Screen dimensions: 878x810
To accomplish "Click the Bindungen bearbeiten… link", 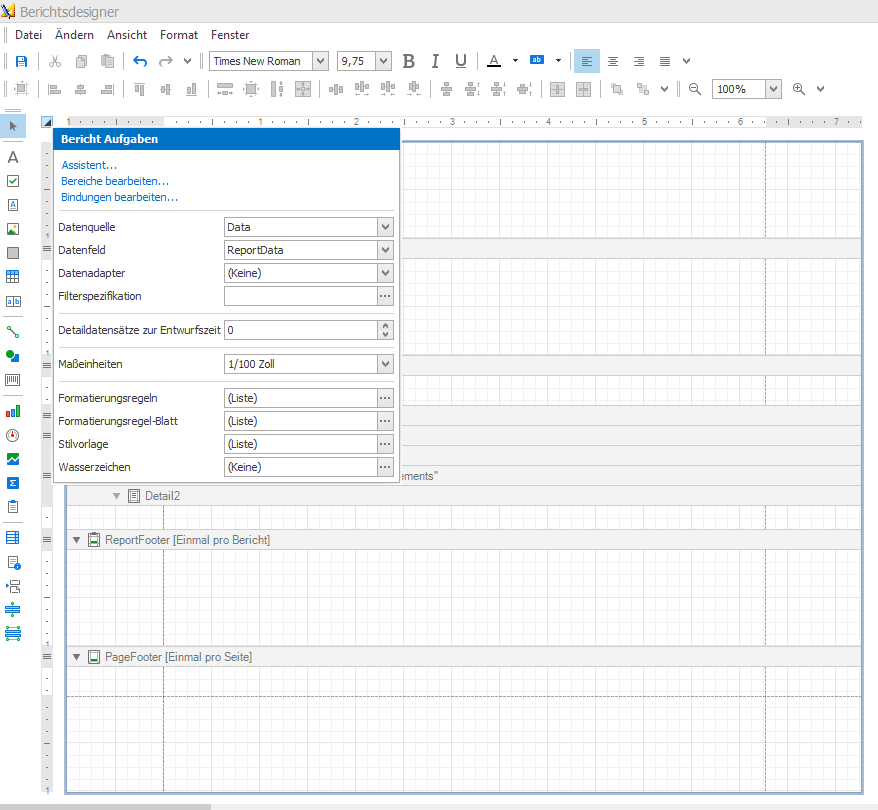I will [x=119, y=197].
